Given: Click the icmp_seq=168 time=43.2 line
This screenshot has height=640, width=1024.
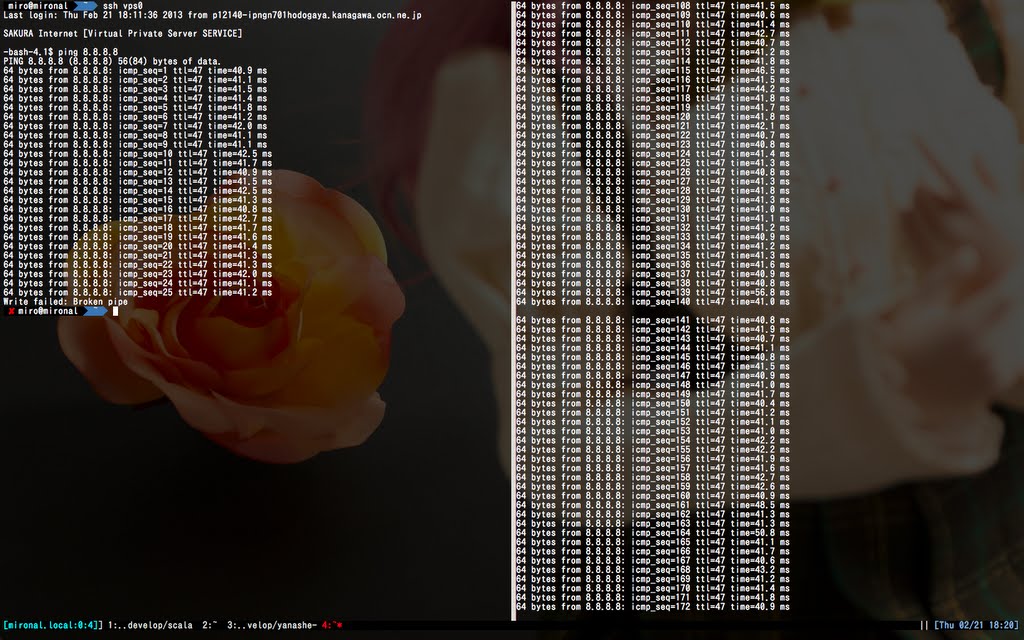Looking at the screenshot, I should [653, 570].
